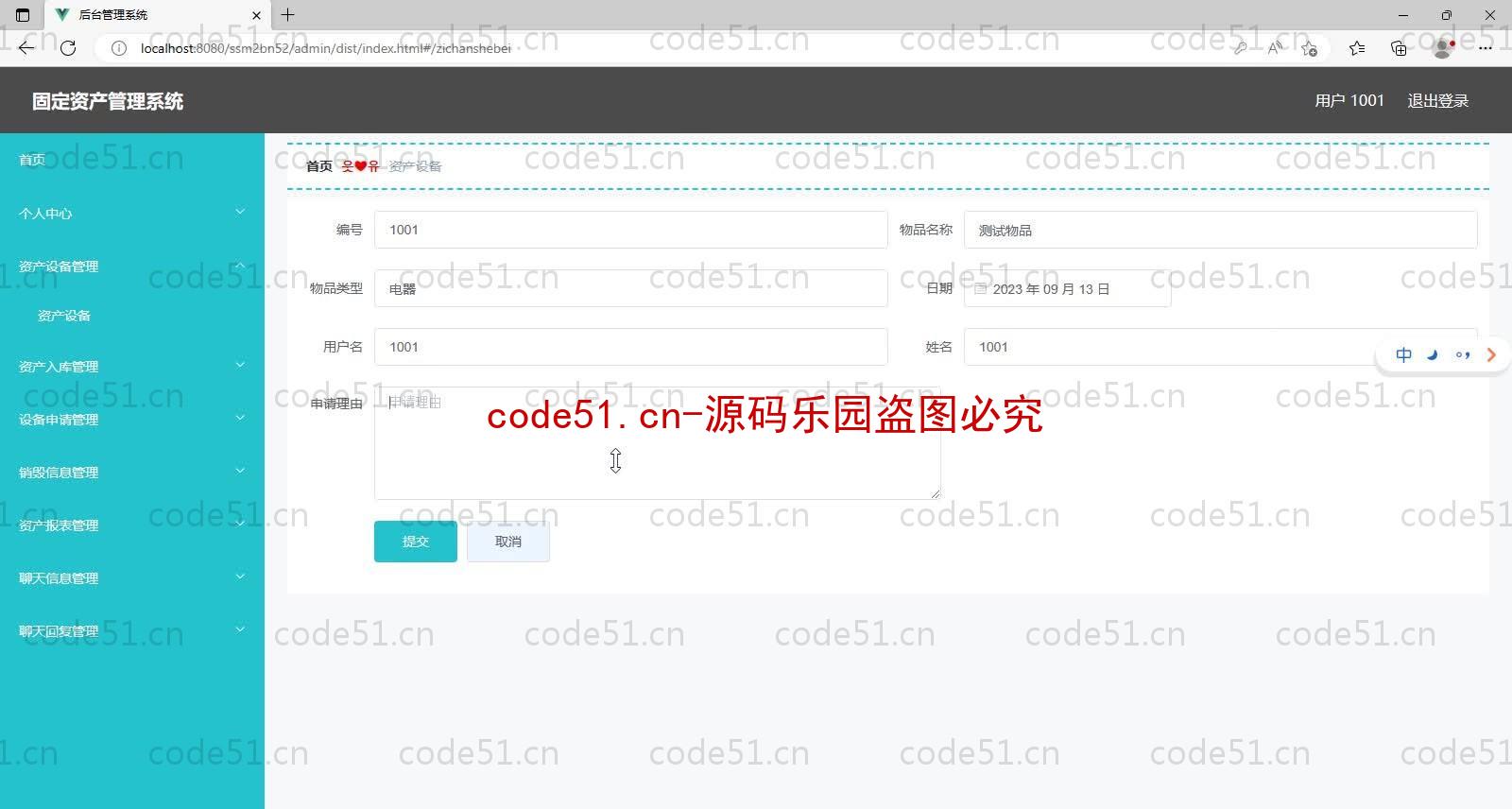
Task: Expand the 资产入库管理 sidebar menu
Action: 132,367
